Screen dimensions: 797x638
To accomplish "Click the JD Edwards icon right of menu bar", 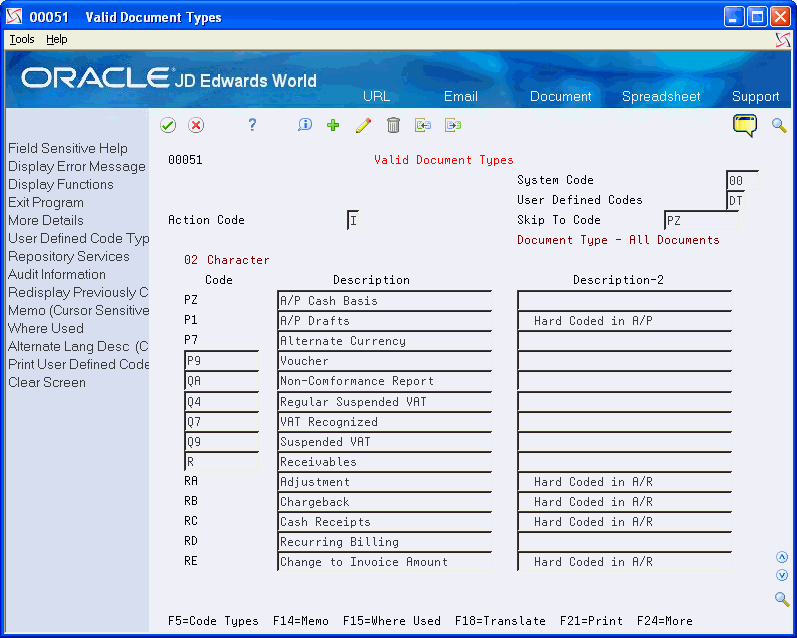I will coord(783,40).
